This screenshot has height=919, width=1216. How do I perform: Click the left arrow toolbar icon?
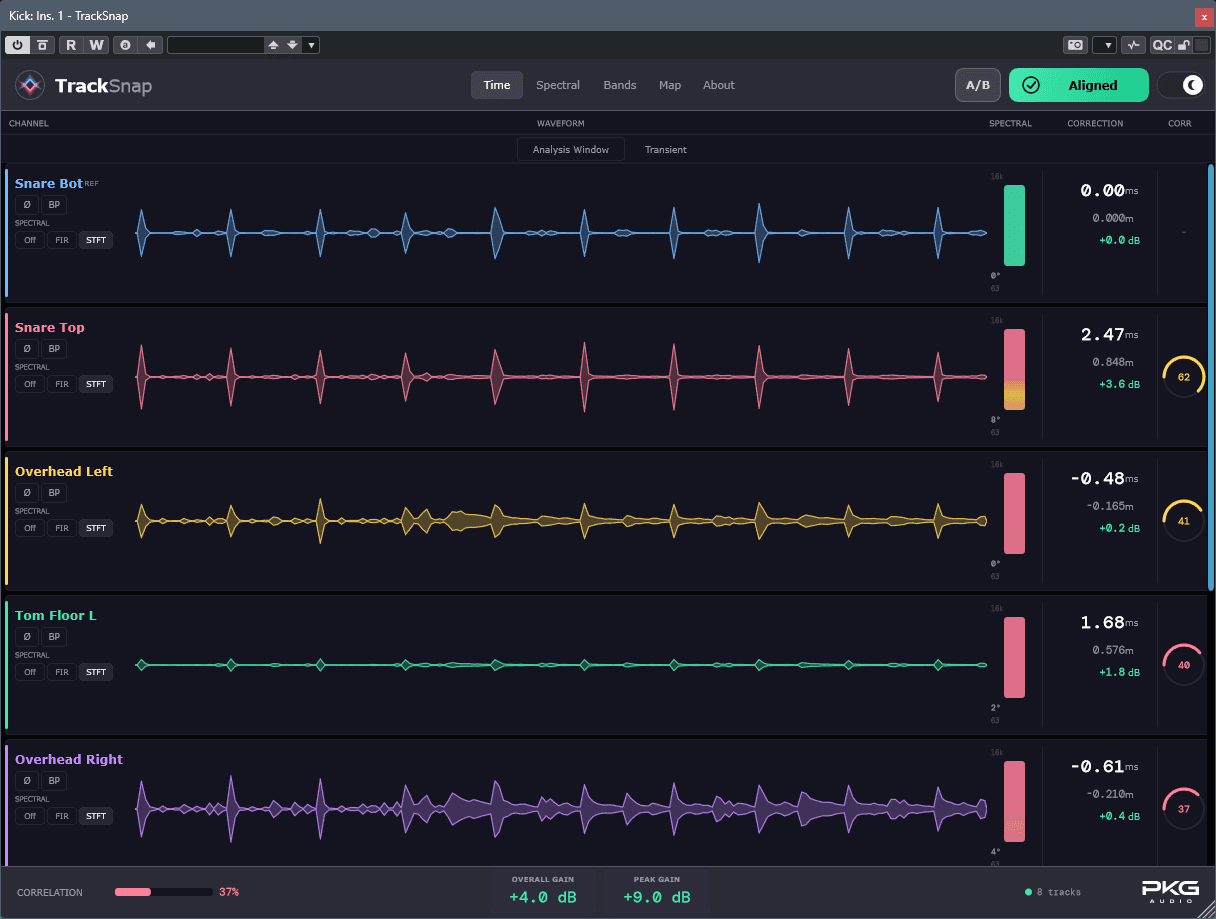coord(150,45)
